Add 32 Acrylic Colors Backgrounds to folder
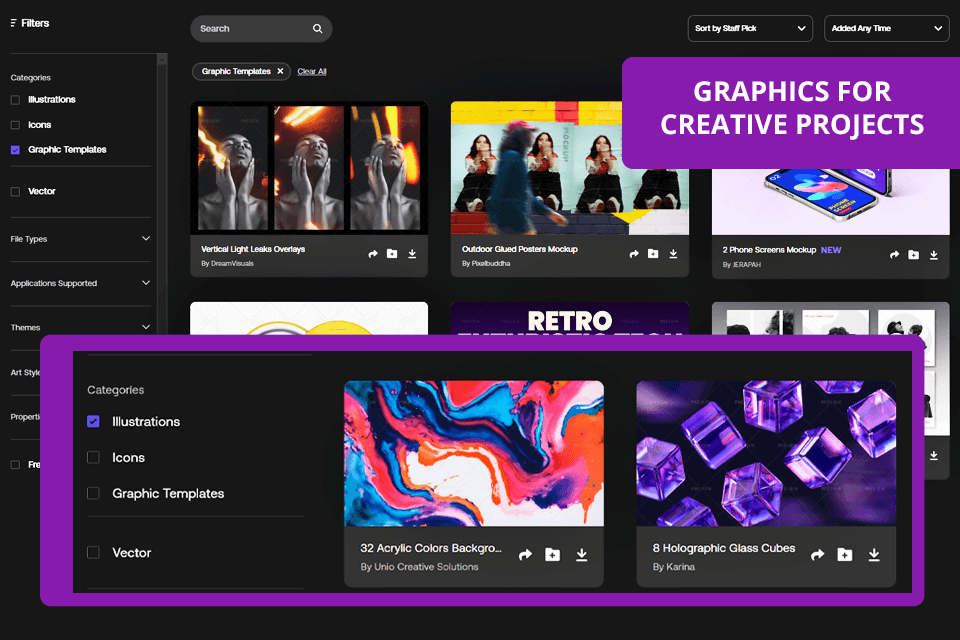This screenshot has height=640, width=960. click(x=552, y=555)
